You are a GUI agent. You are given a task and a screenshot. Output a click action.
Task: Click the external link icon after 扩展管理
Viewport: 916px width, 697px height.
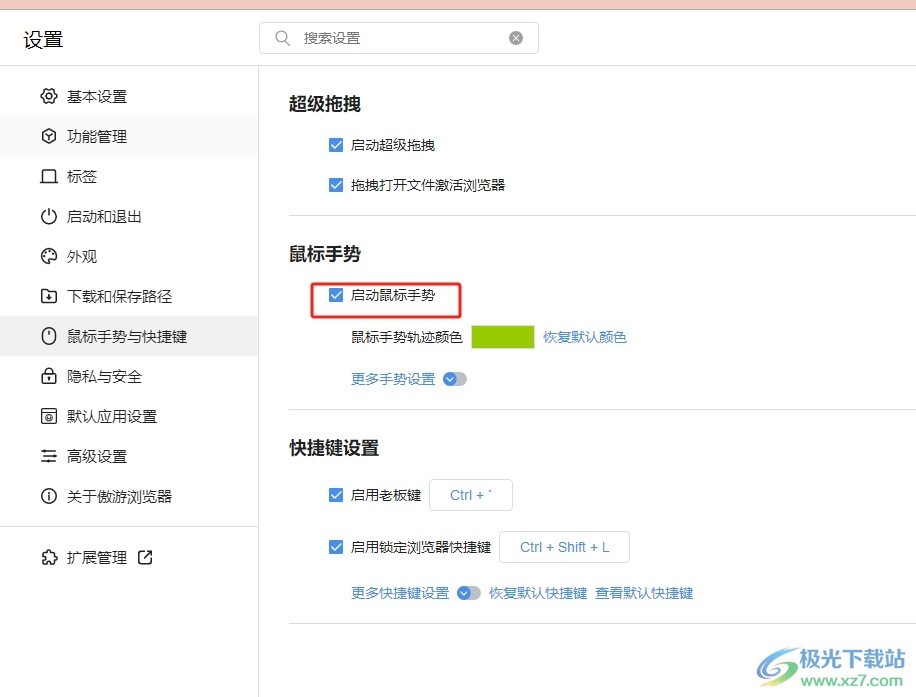click(145, 557)
